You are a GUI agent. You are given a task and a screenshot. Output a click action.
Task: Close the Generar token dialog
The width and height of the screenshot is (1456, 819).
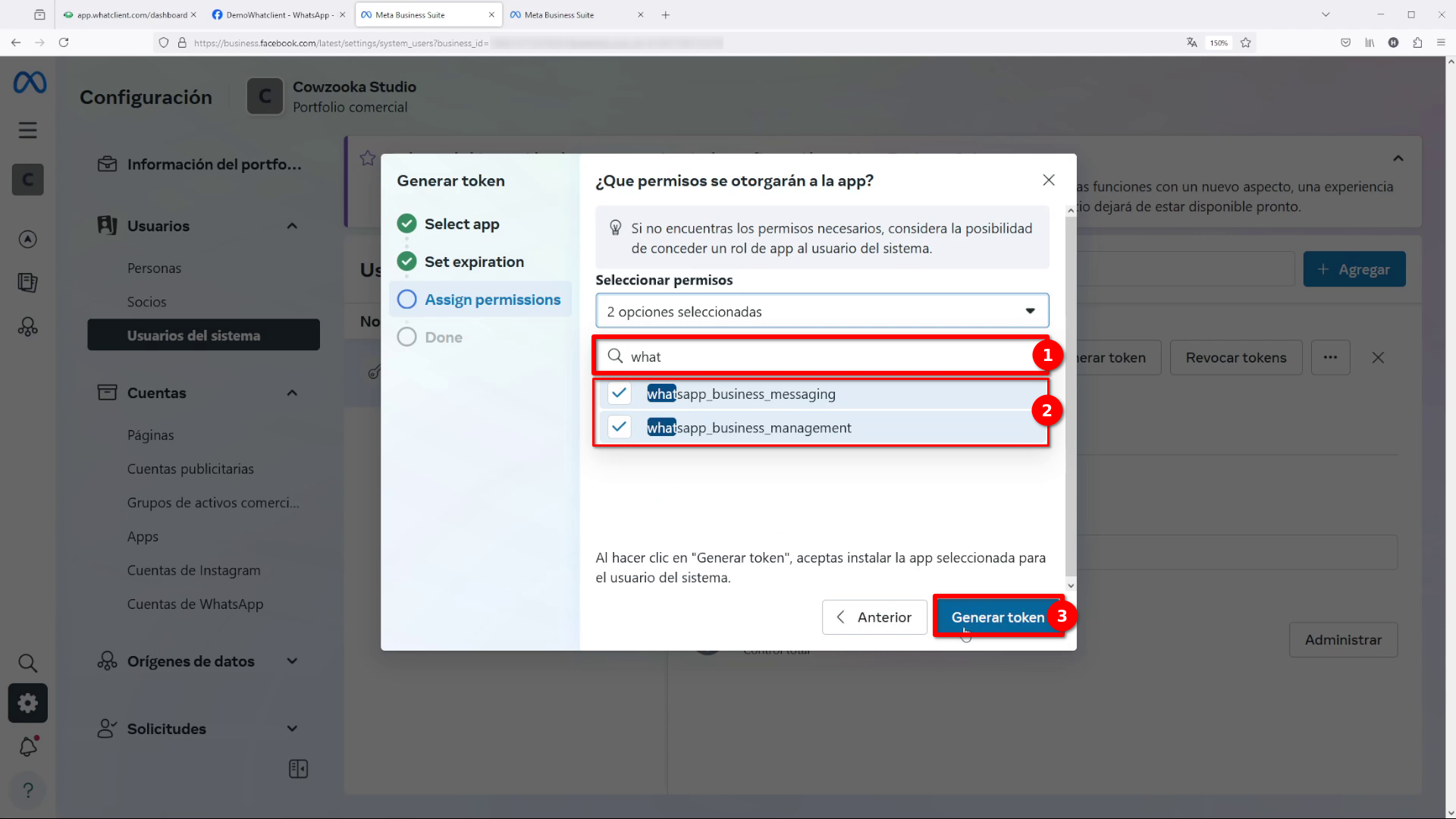[1049, 180]
